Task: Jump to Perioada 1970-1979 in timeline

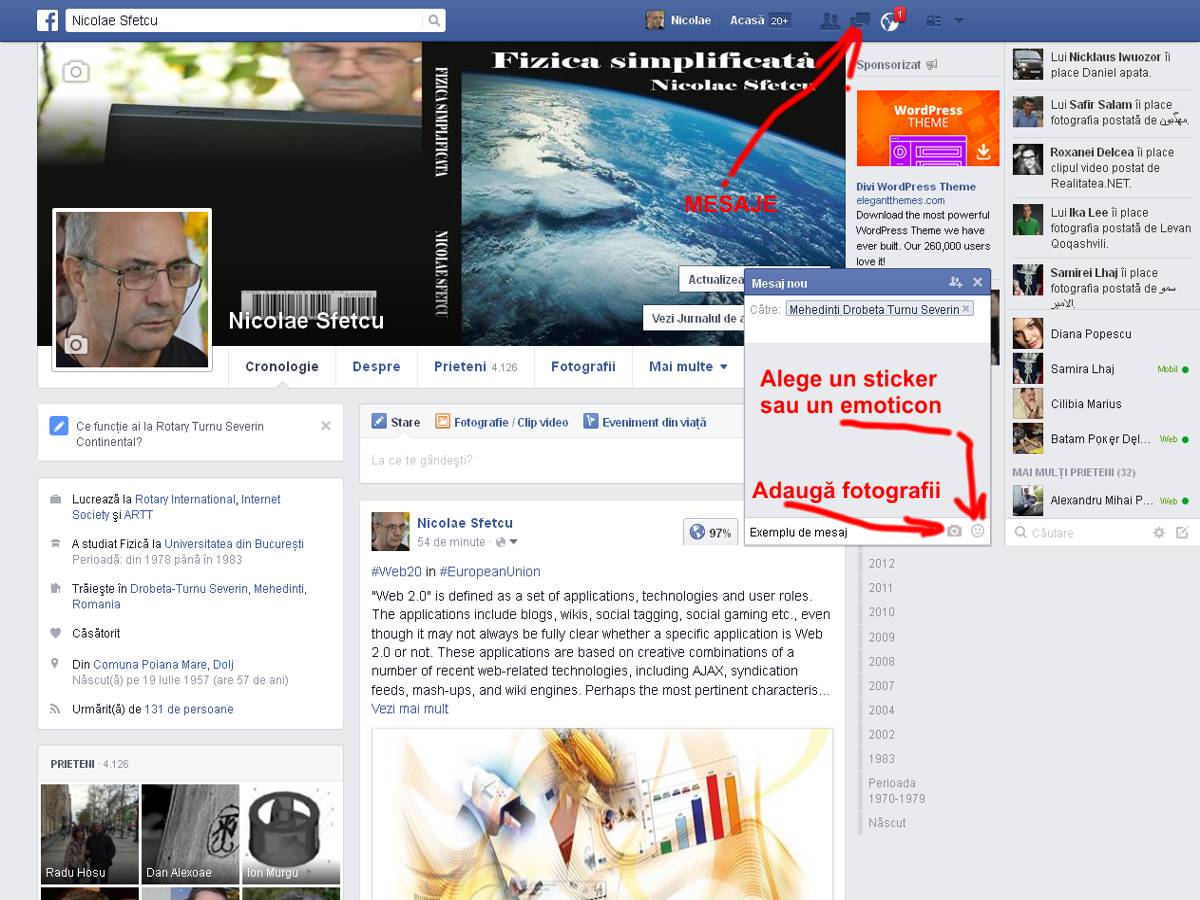Action: [x=897, y=791]
